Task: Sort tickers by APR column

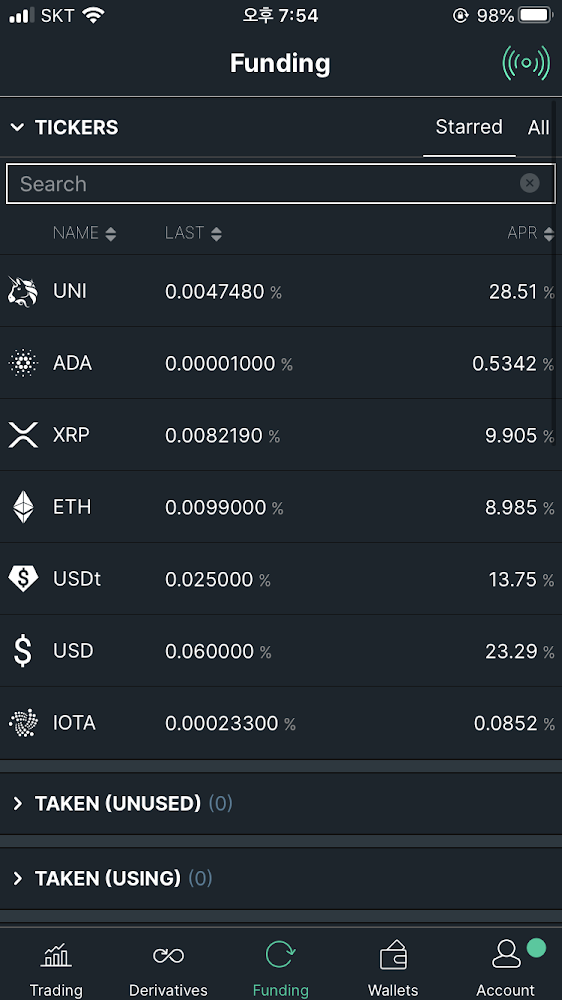Action: pos(531,233)
